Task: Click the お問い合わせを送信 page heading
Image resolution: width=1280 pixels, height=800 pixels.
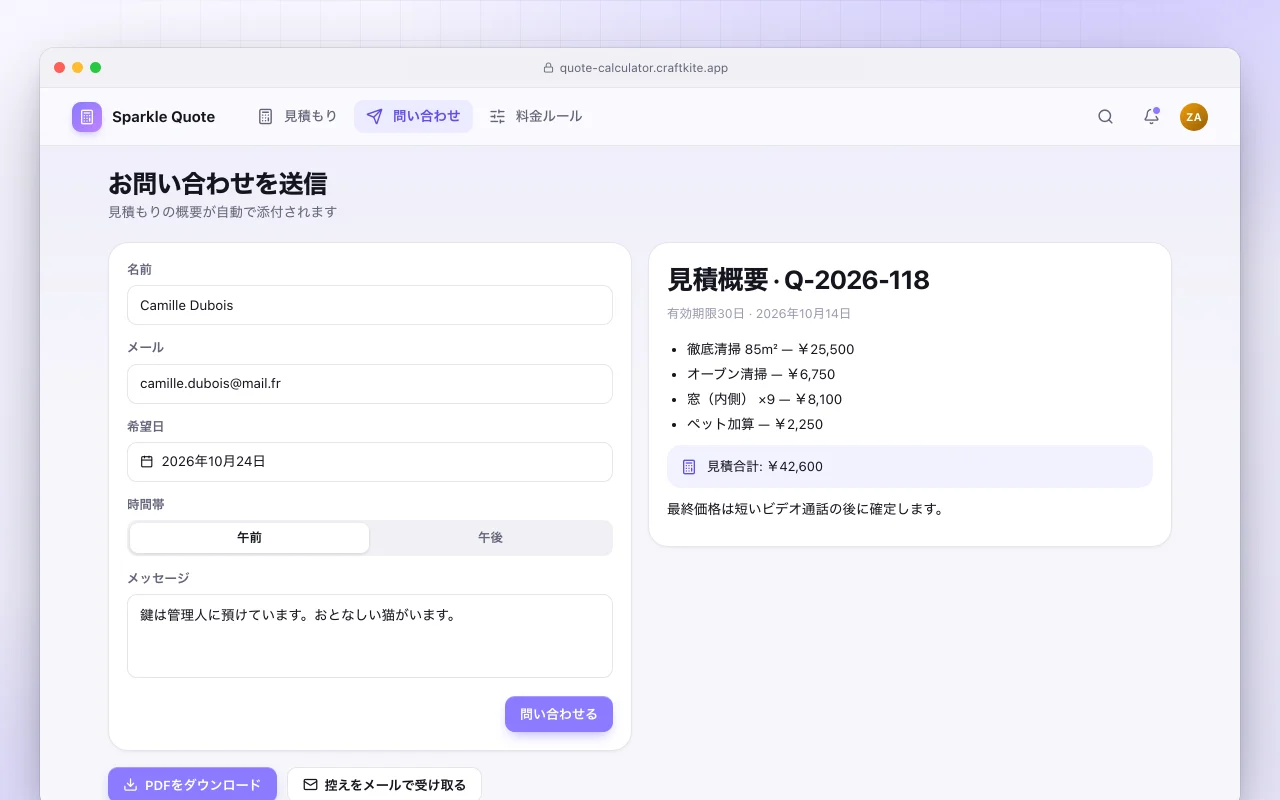Action: (217, 184)
